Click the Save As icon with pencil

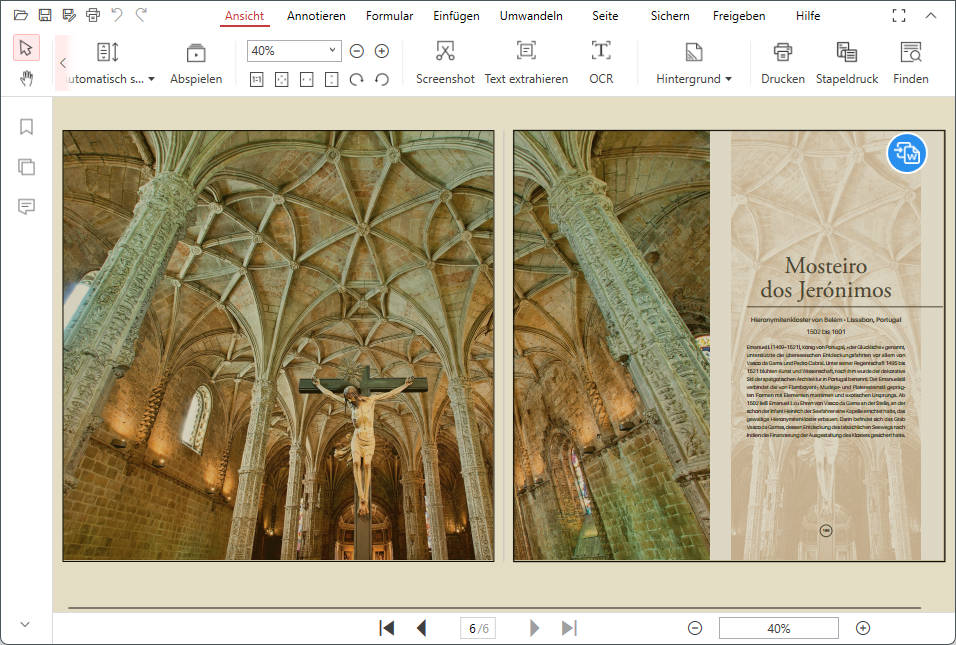[x=69, y=15]
